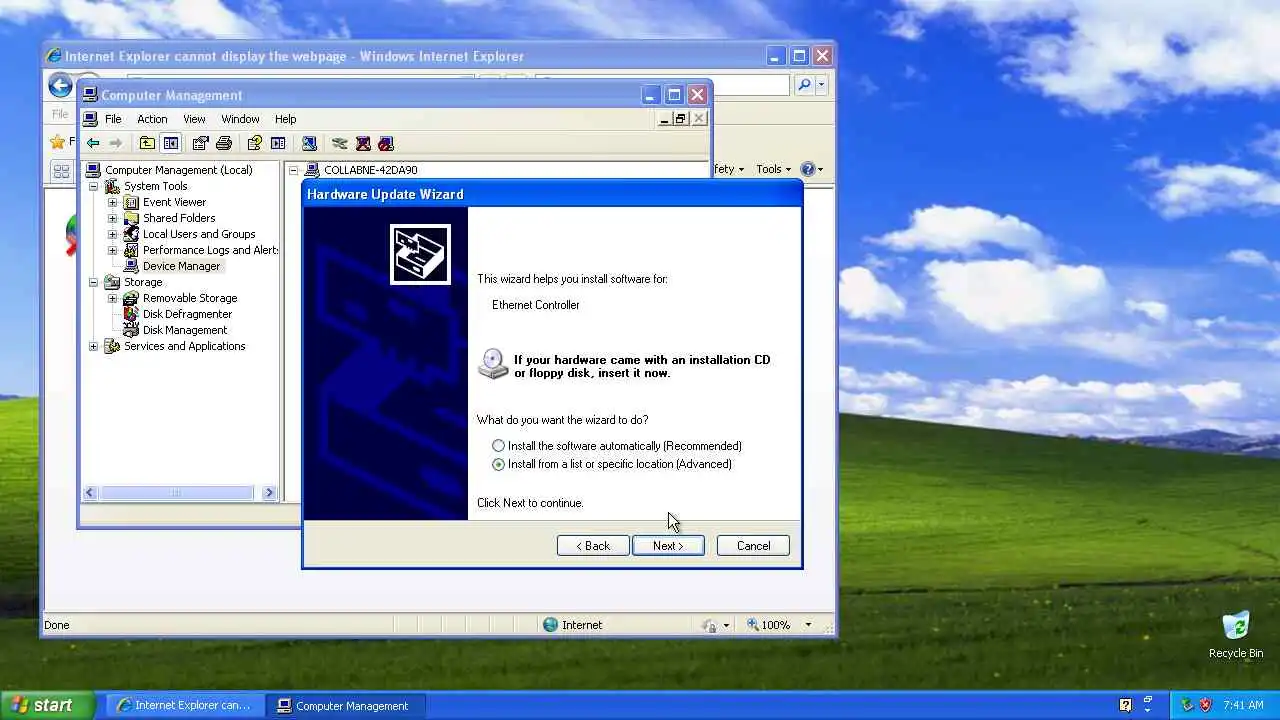Click the Uninstall device icon with red X
Screen dimensions: 1280x720
pos(363,143)
